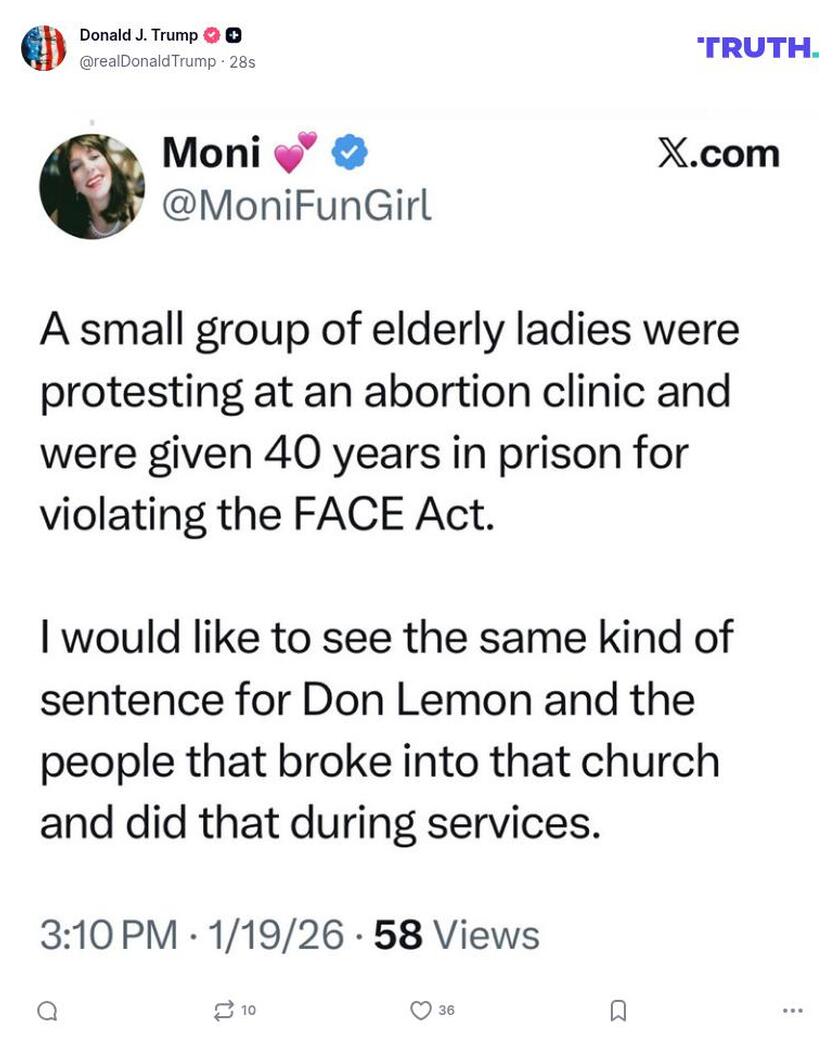
Task: Click the pink hearts emoji
Action: coord(294,152)
